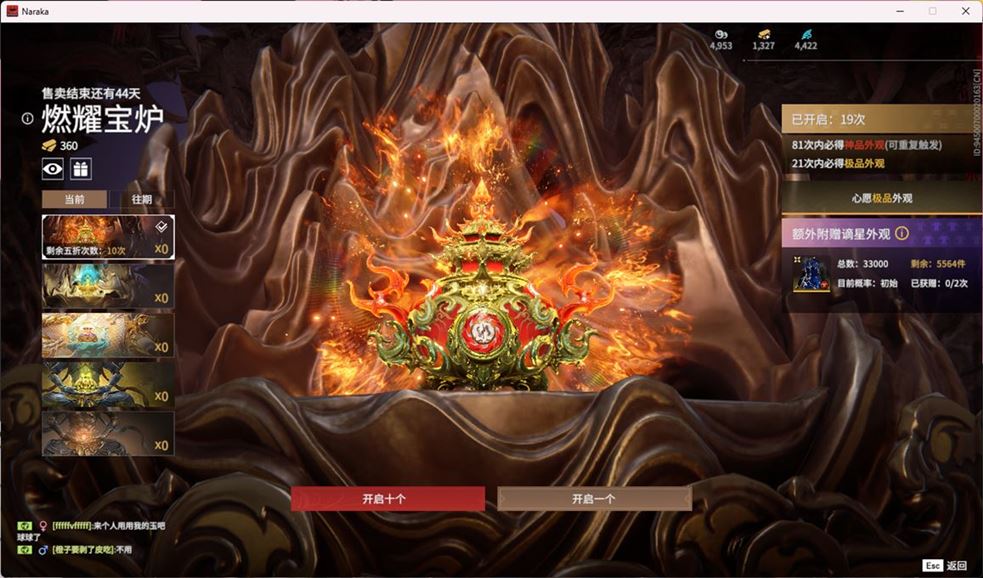Click the 21次内必得极品外观 guarantee text
The image size is (983, 578).
point(838,163)
